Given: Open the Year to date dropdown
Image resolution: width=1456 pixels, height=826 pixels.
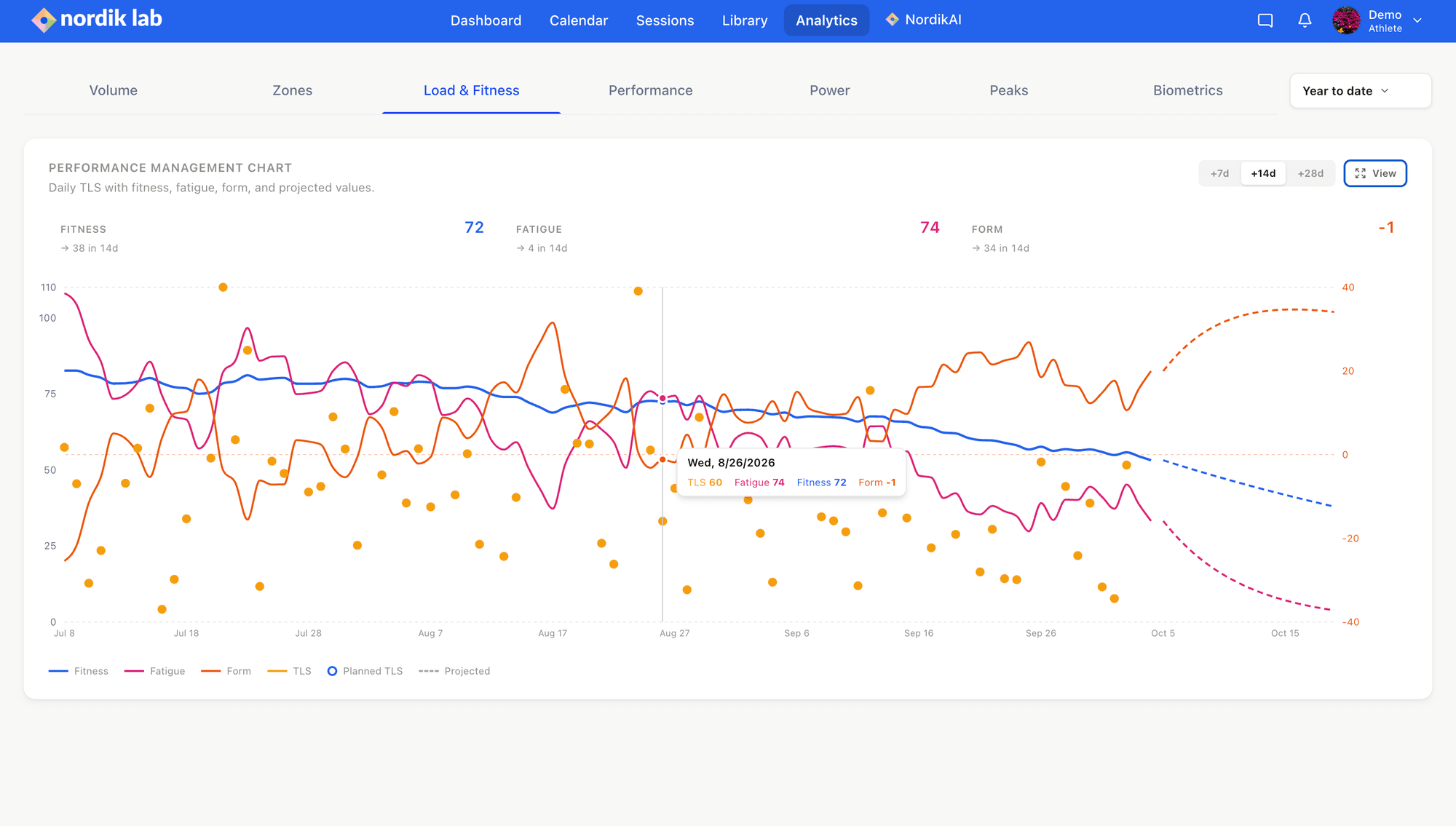Looking at the screenshot, I should pyautogui.click(x=1361, y=91).
